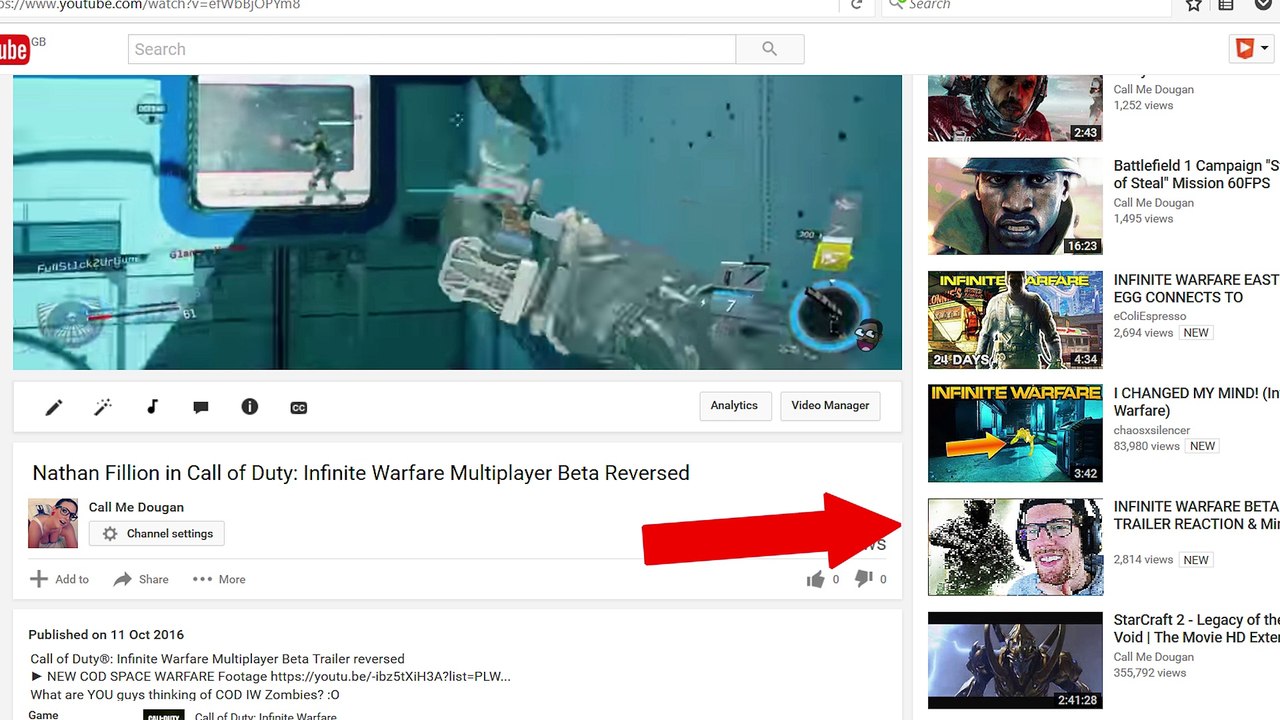The height and width of the screenshot is (720, 1280).
Task: Open Battlefield 1 Campaign video thumbnail
Action: point(1015,206)
